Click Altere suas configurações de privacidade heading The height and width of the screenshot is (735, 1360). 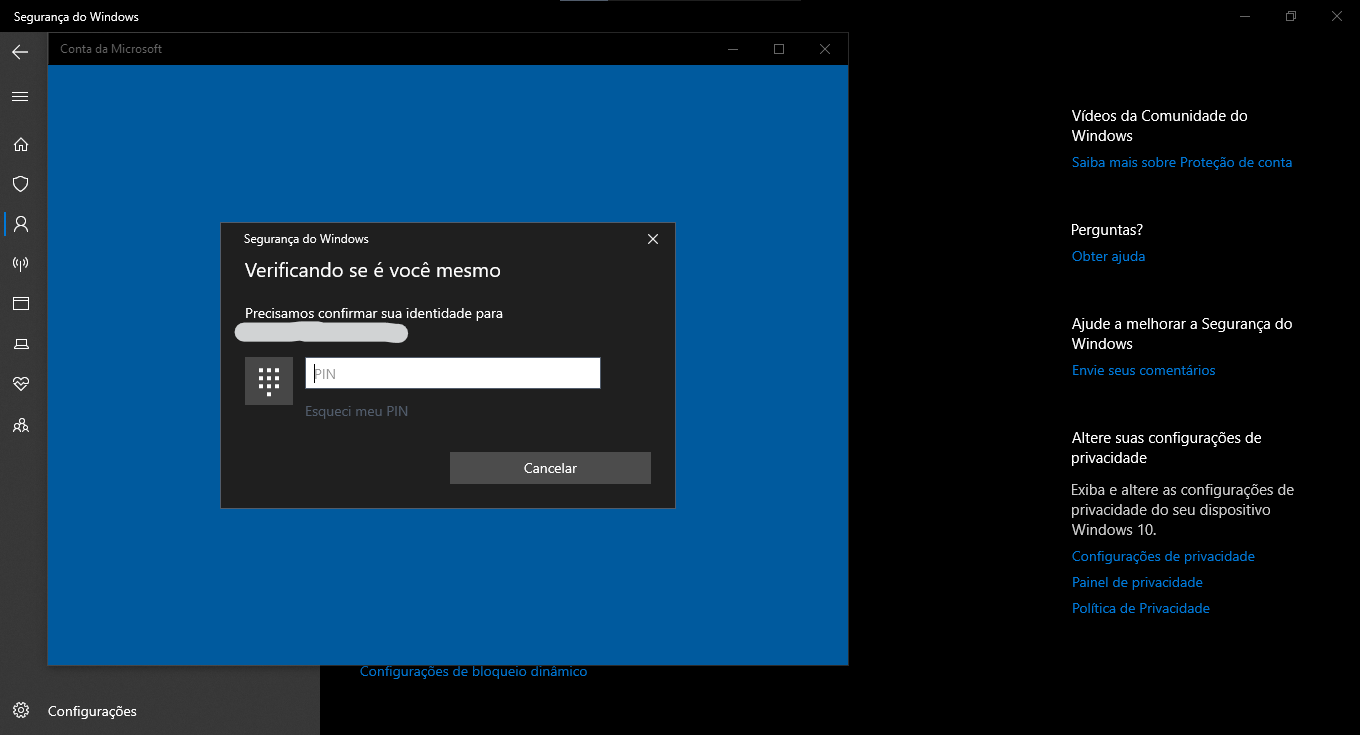[x=1166, y=448]
